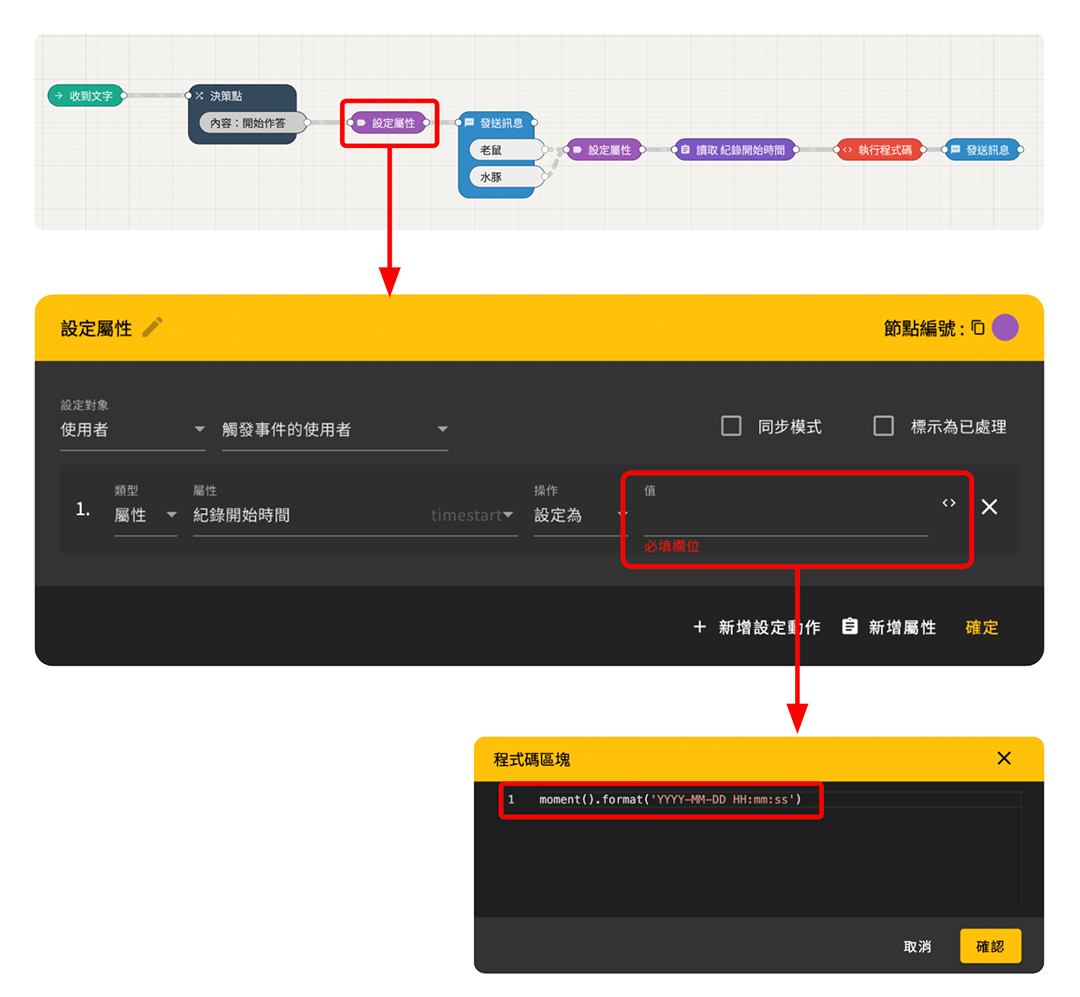
Task: Click the purple node color circle
Action: tap(1005, 327)
